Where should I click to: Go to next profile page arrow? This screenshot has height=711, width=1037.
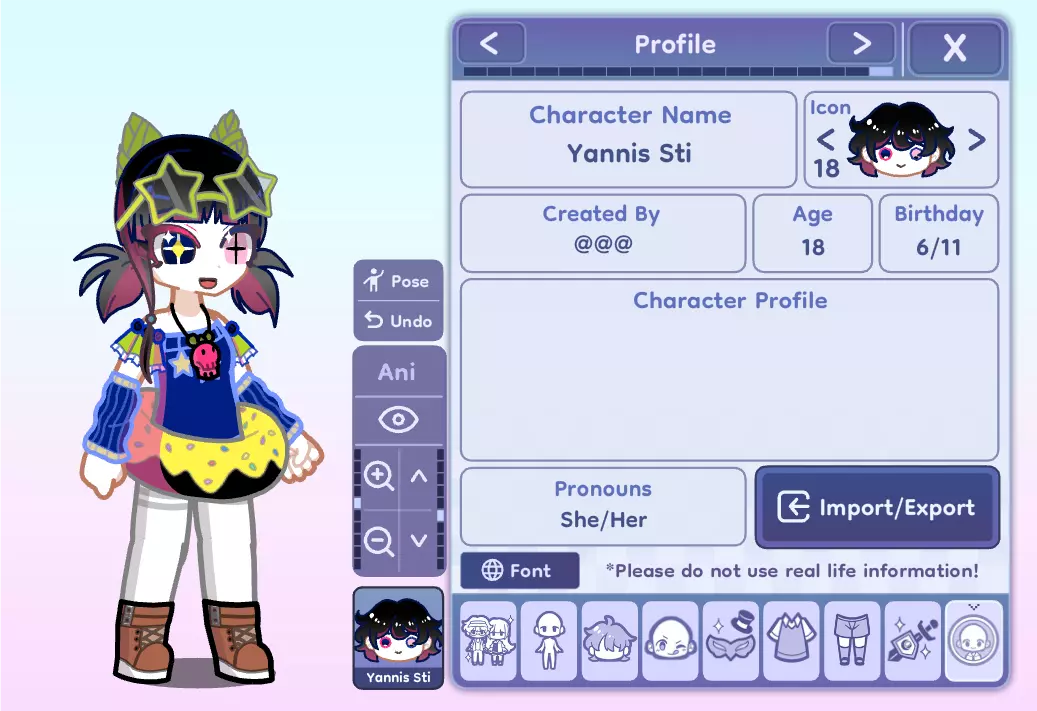(861, 44)
